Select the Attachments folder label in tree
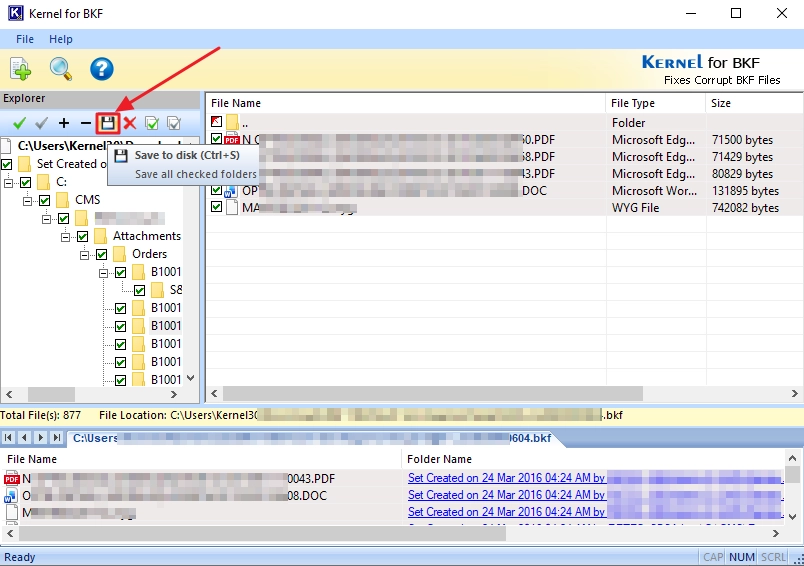 [x=147, y=236]
